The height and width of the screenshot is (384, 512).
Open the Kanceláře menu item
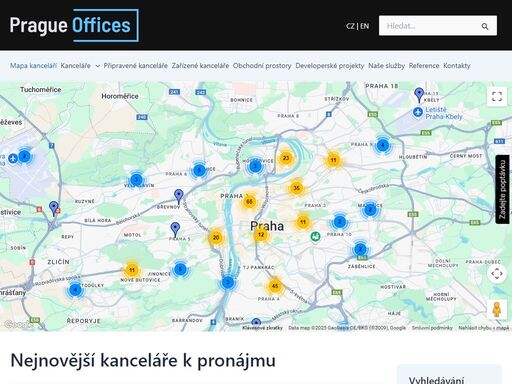(x=76, y=66)
